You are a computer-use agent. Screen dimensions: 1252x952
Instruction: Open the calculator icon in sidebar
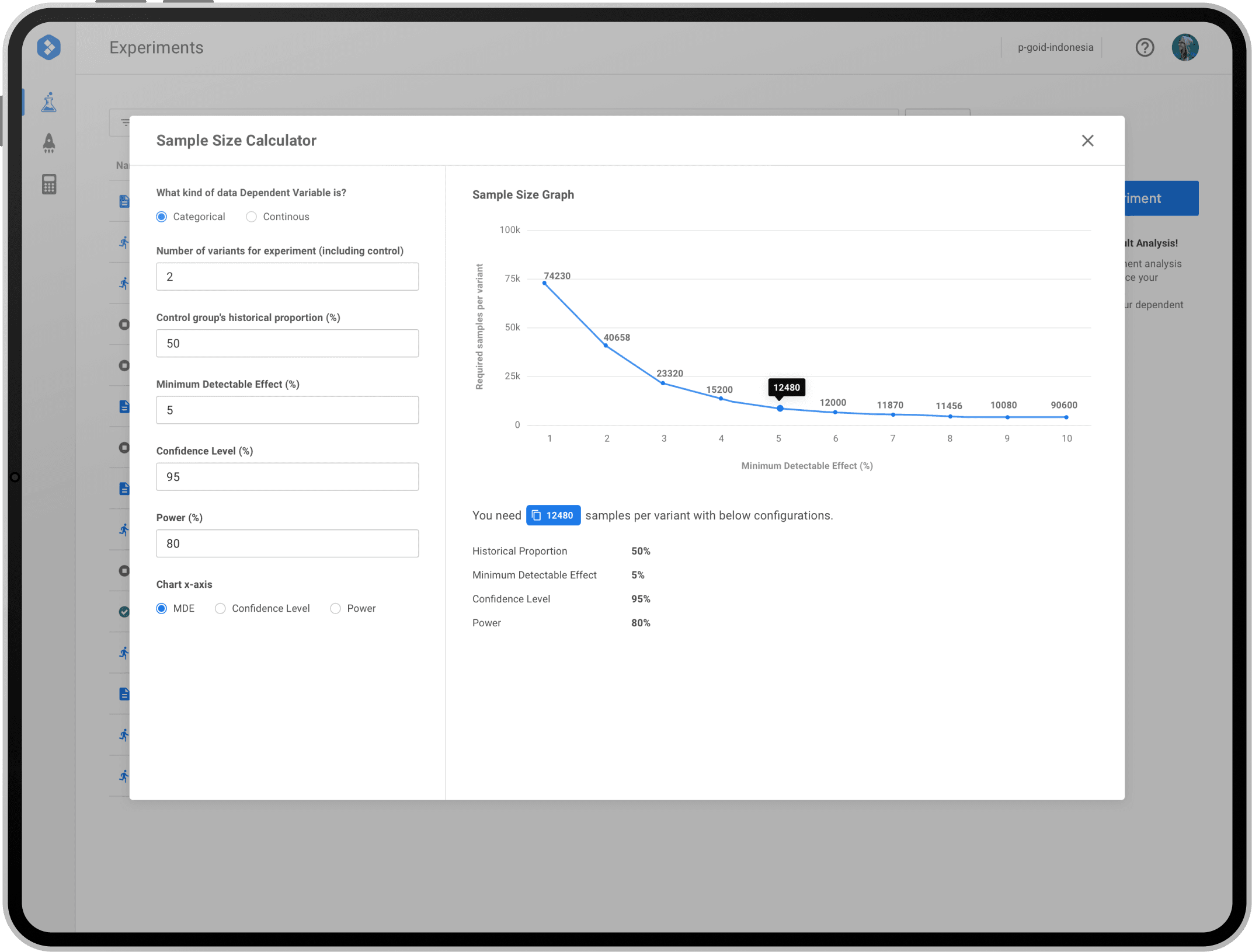(x=49, y=184)
